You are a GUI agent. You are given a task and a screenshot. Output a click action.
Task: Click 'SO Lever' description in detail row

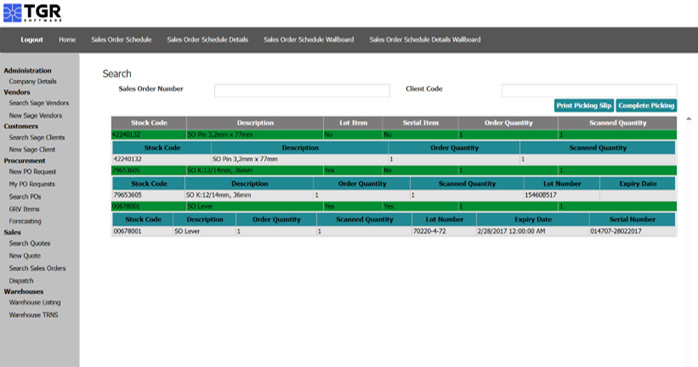click(x=187, y=231)
